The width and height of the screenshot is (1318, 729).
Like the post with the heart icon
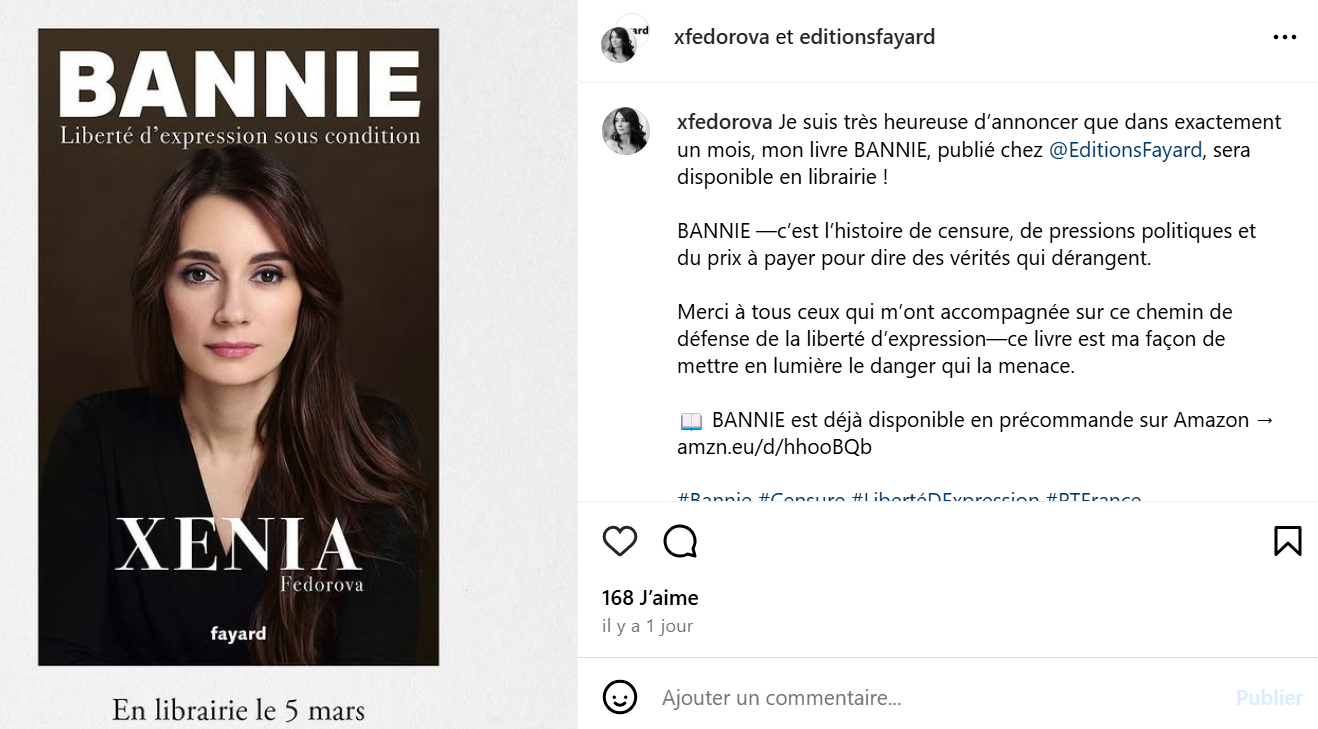pos(620,541)
